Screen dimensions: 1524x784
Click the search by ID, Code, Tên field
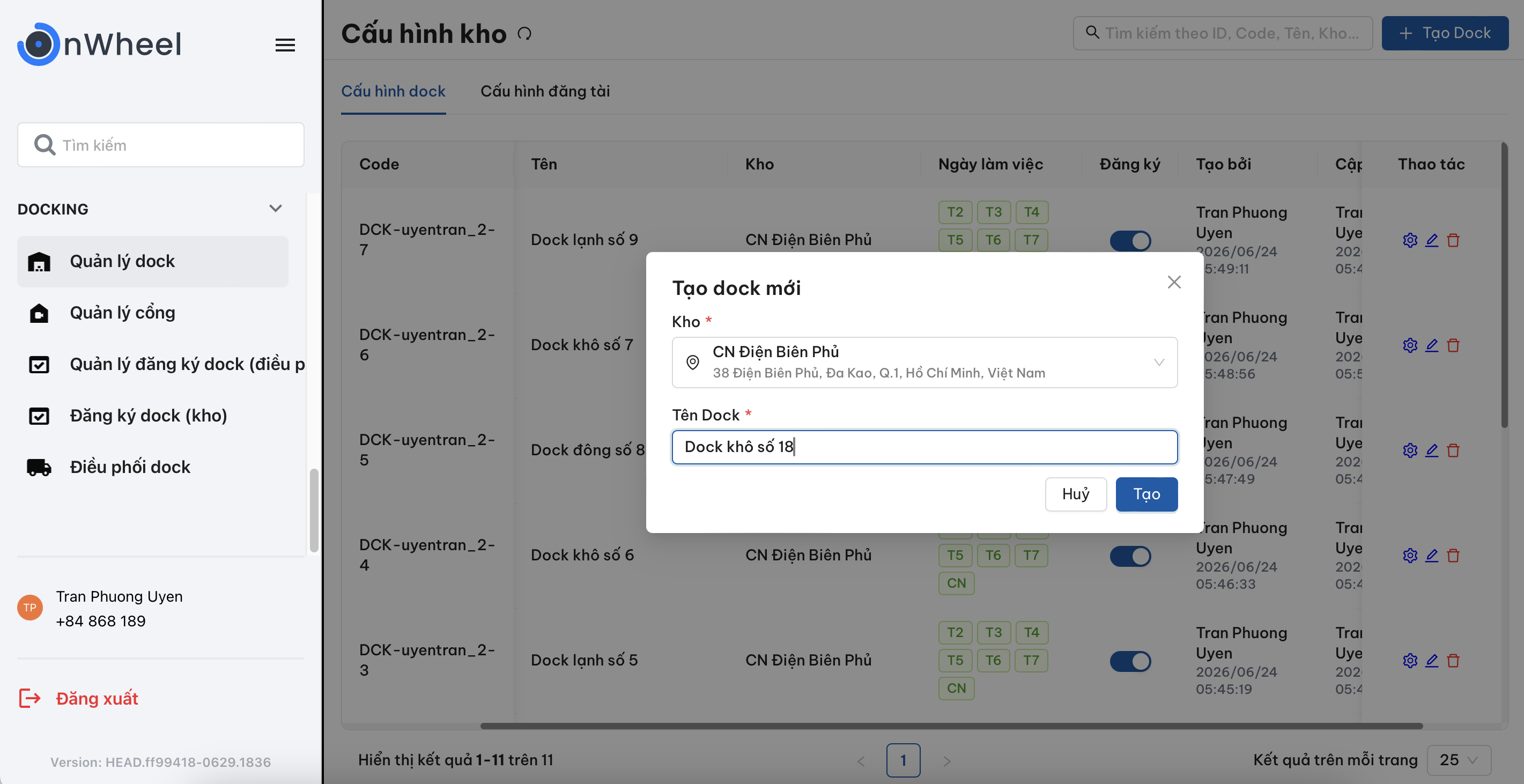click(x=1222, y=33)
